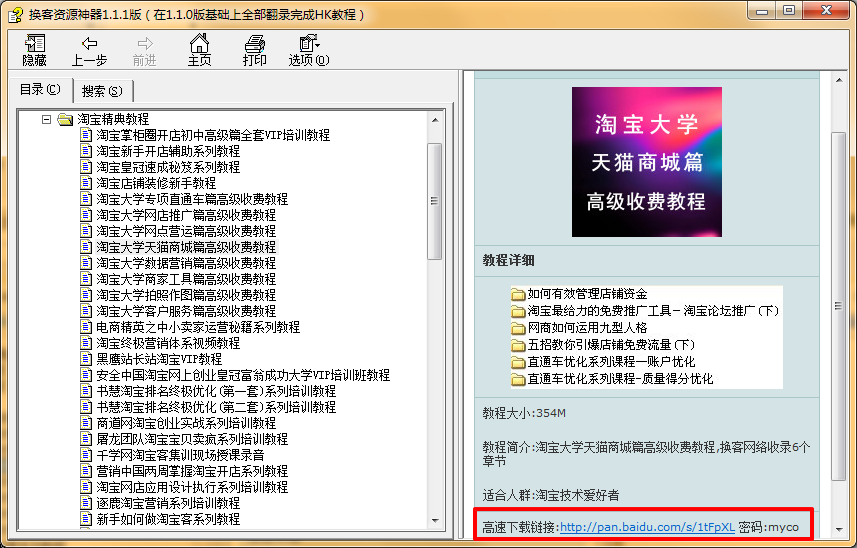Click document icon beside 千学网淘宝客集训现场授课录音
Image resolution: width=857 pixels, height=548 pixels.
pyautogui.click(x=86, y=455)
